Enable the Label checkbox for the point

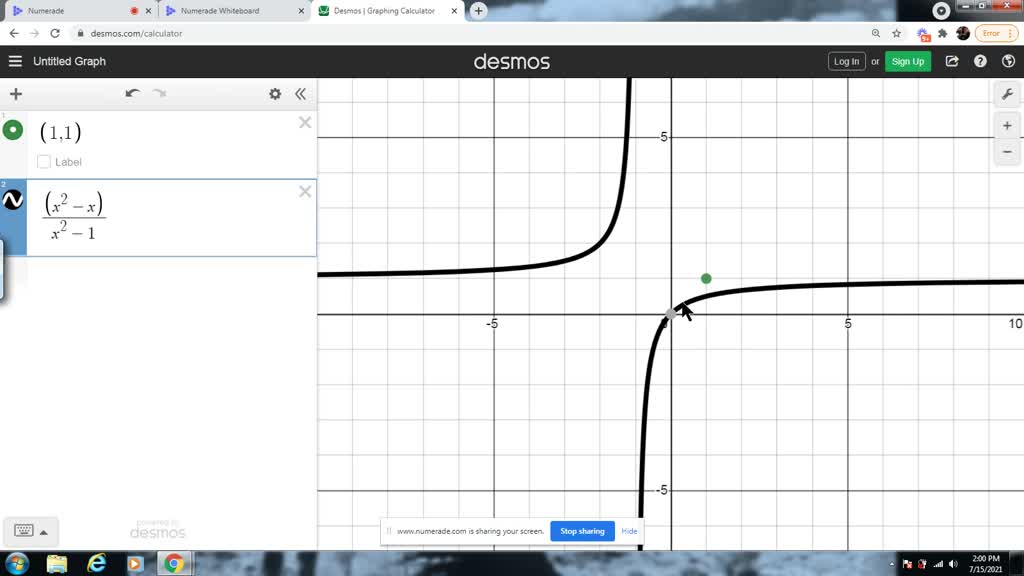pos(44,162)
